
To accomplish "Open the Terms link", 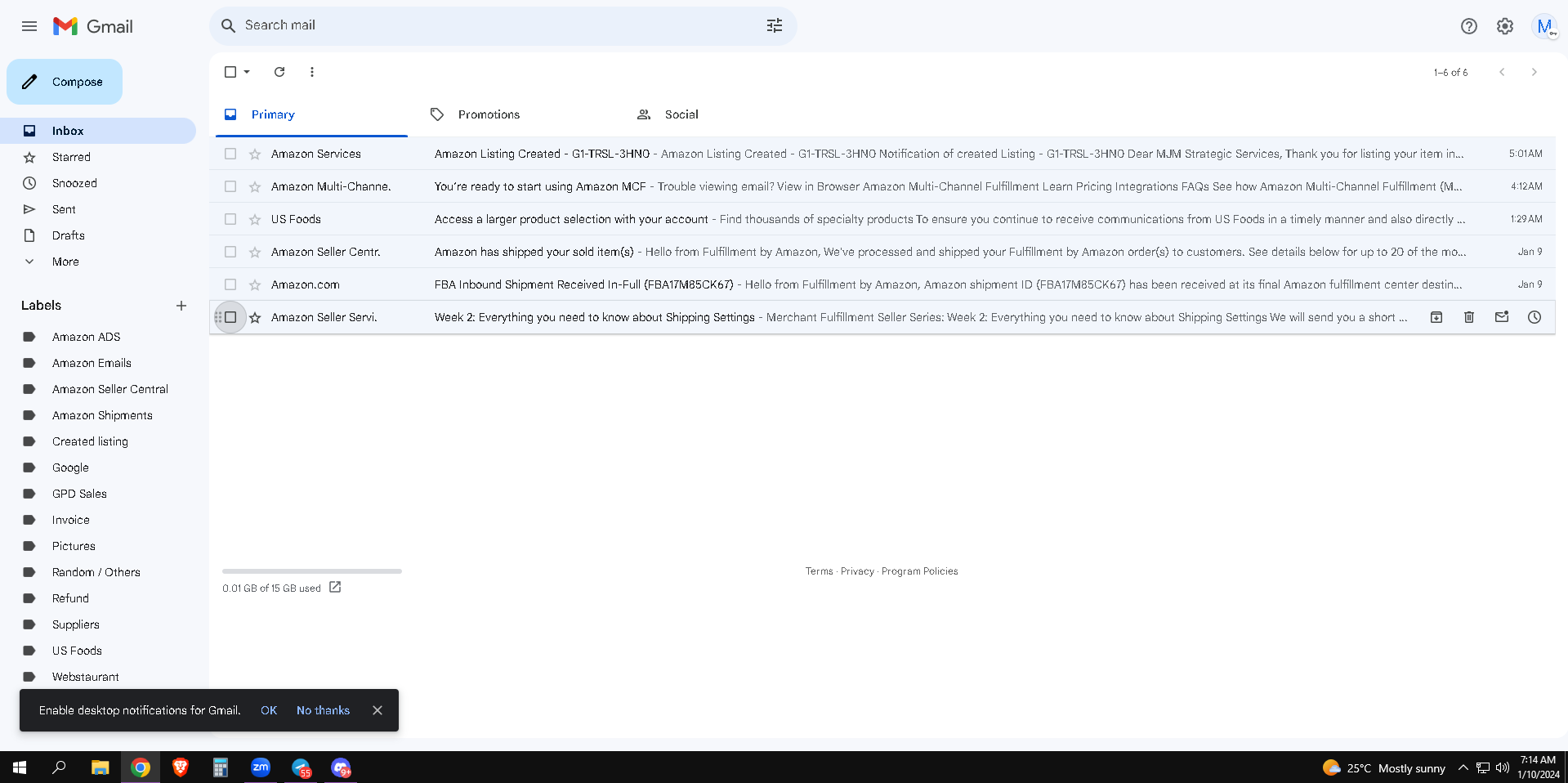I will (820, 571).
